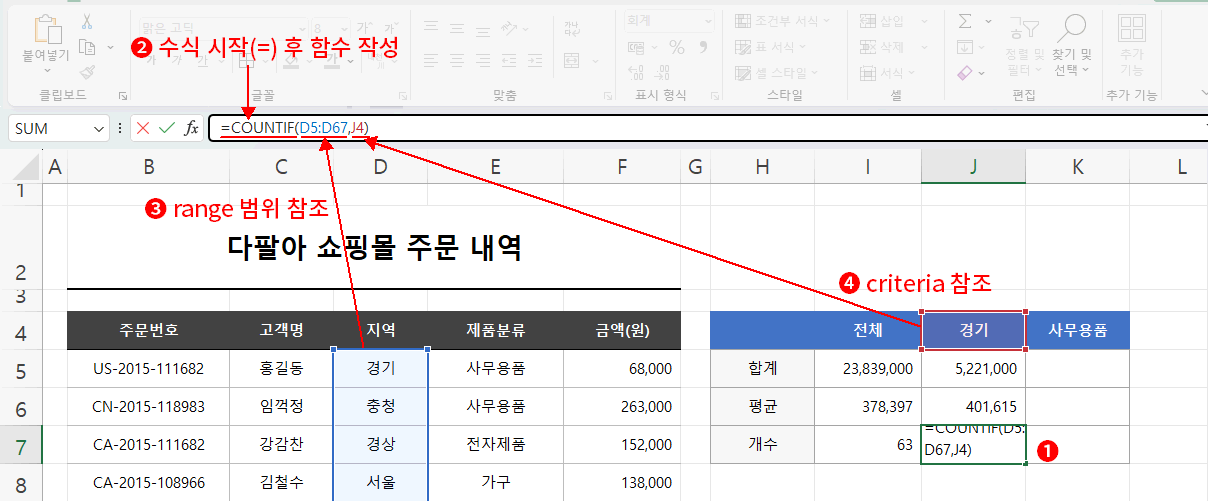Click the Copy icon in clipboard group
Viewport: 1208px width, 501px height.
[x=86, y=46]
